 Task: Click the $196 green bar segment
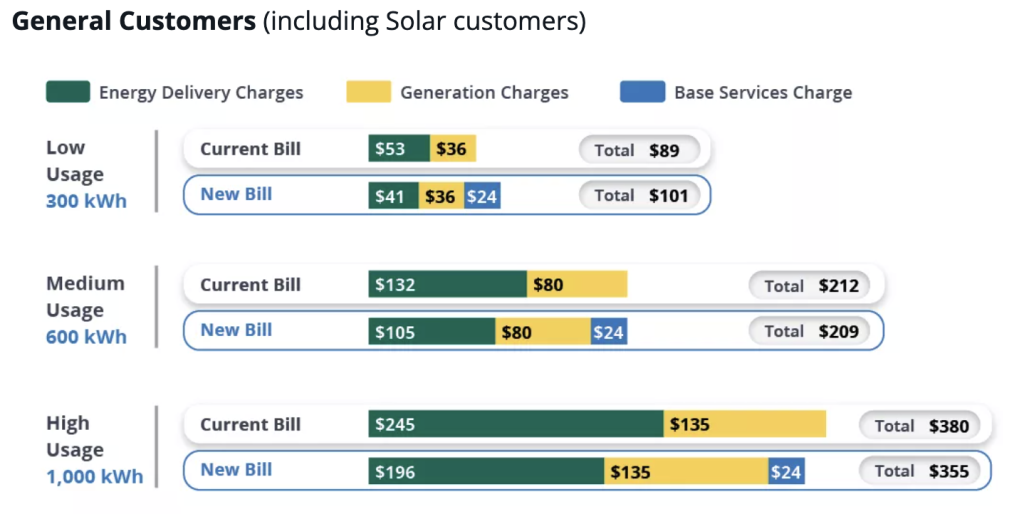(486, 471)
